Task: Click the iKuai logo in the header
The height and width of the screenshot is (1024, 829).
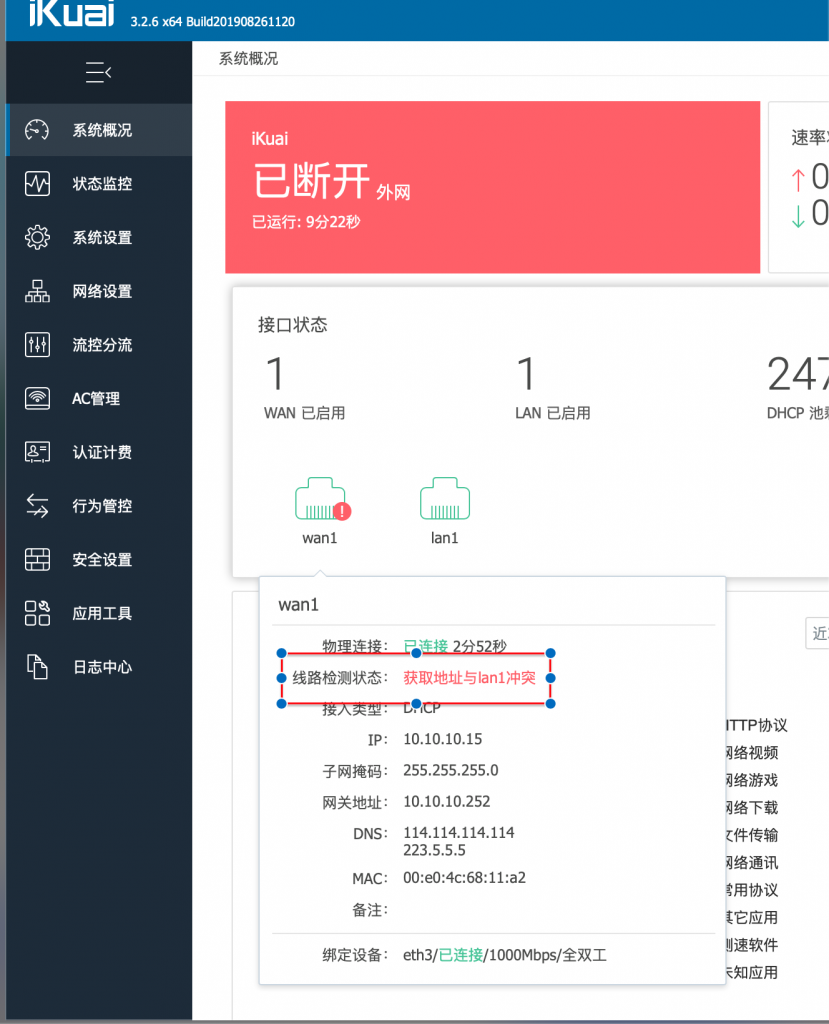Action: pos(71,14)
